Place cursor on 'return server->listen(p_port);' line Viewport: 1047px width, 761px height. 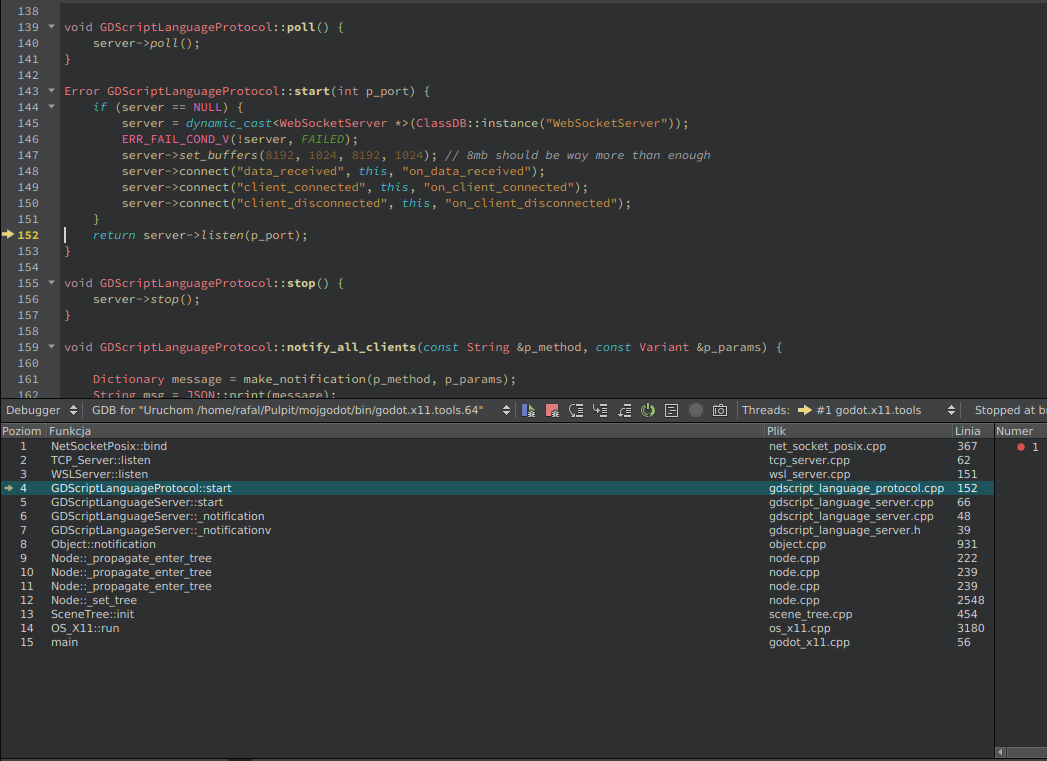tap(200, 235)
